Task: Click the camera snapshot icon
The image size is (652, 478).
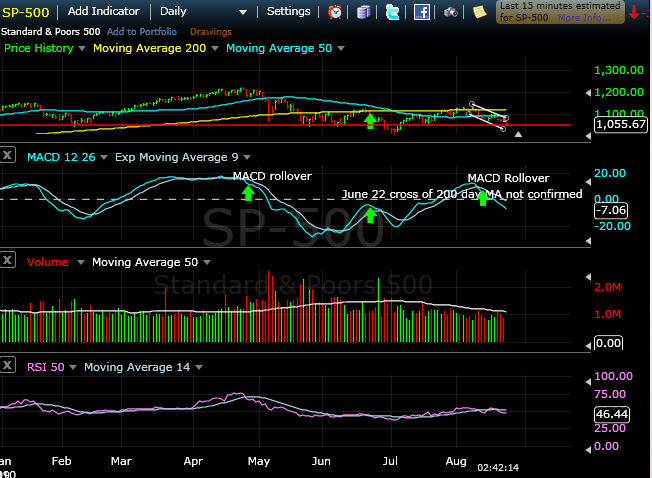Action: [451, 12]
